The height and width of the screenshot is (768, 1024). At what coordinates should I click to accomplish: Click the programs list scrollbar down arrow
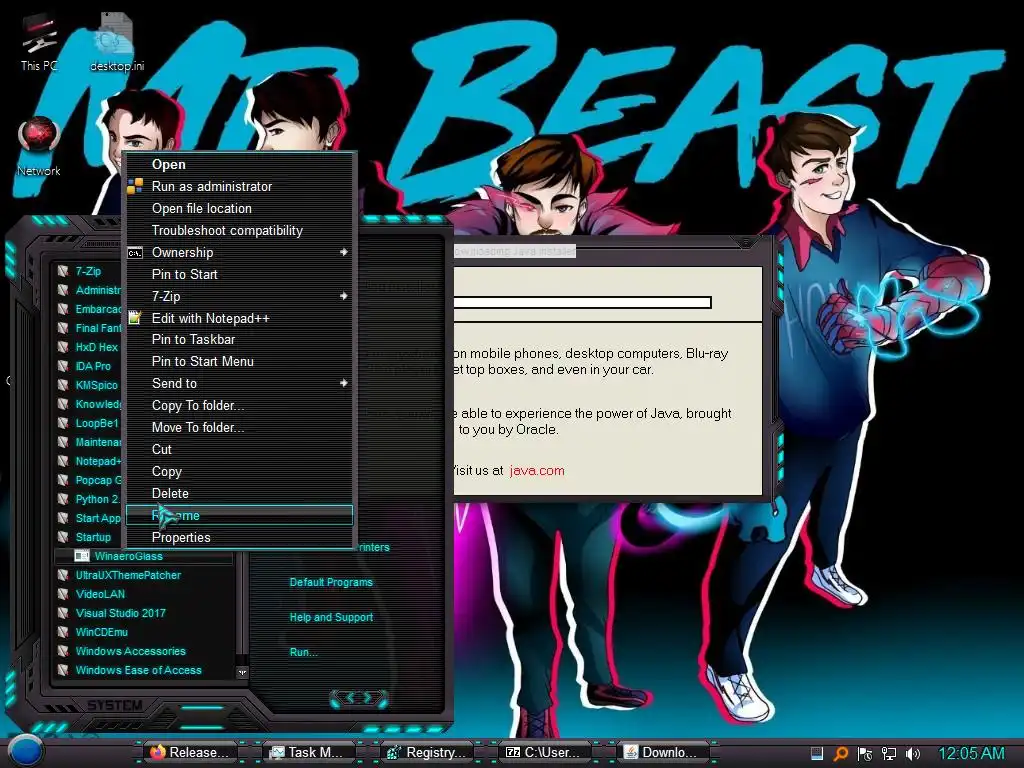(x=242, y=672)
